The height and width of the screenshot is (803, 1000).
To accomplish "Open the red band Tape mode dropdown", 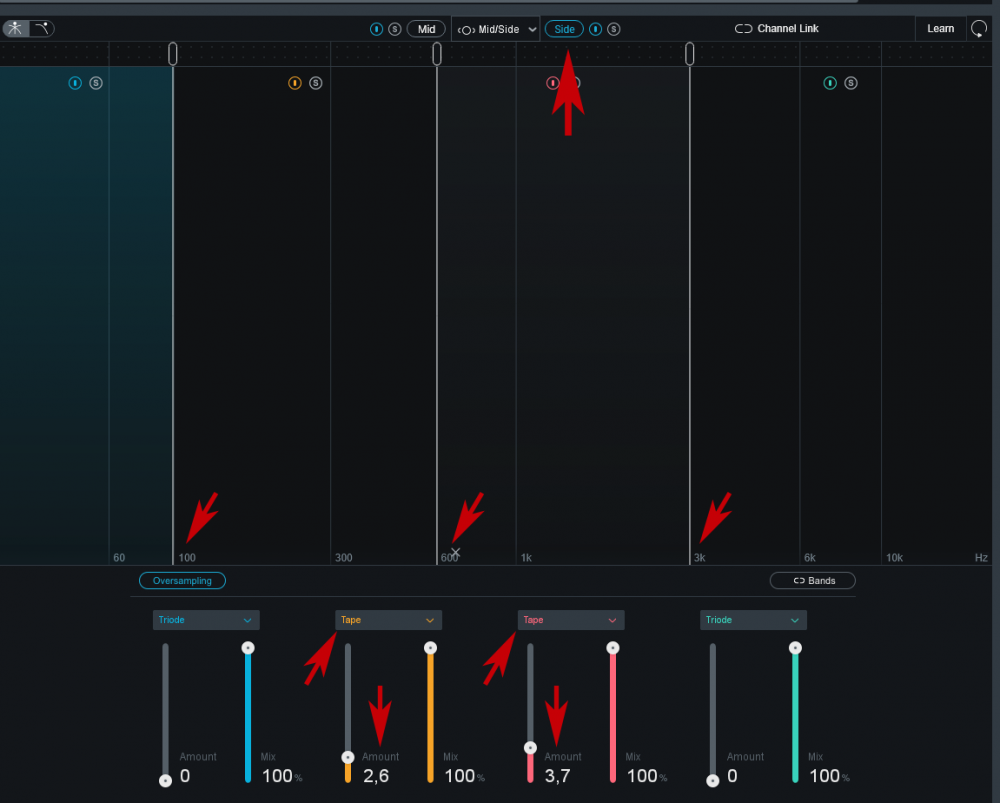I will pyautogui.click(x=571, y=620).
